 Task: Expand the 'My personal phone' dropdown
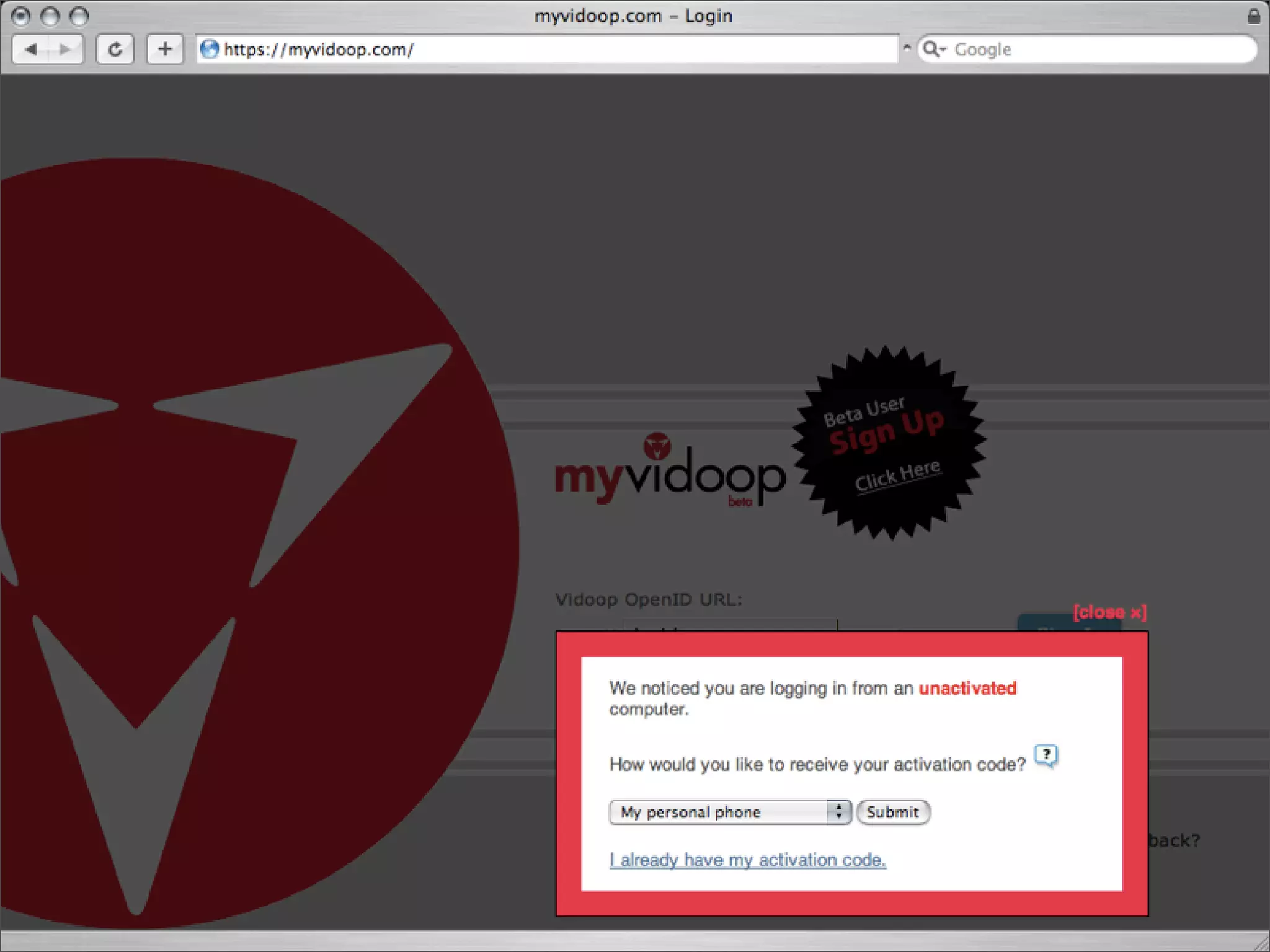pos(729,812)
